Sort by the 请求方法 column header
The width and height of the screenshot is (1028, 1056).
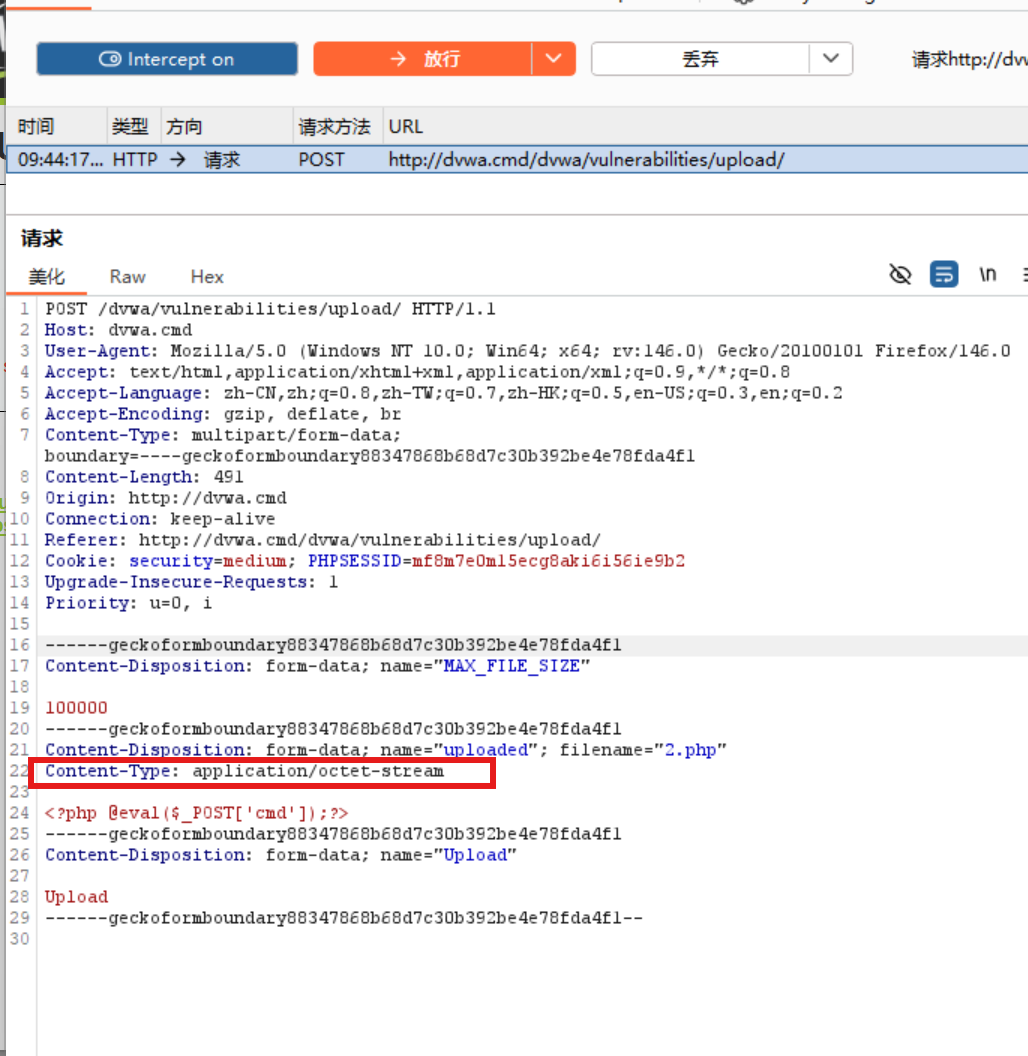(x=338, y=127)
